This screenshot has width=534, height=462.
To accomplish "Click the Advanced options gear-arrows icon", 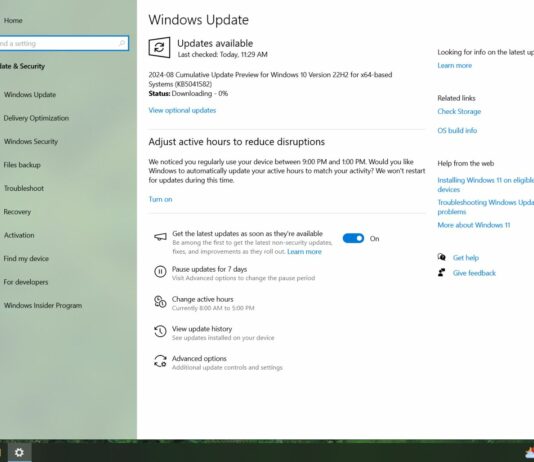I will pos(160,361).
